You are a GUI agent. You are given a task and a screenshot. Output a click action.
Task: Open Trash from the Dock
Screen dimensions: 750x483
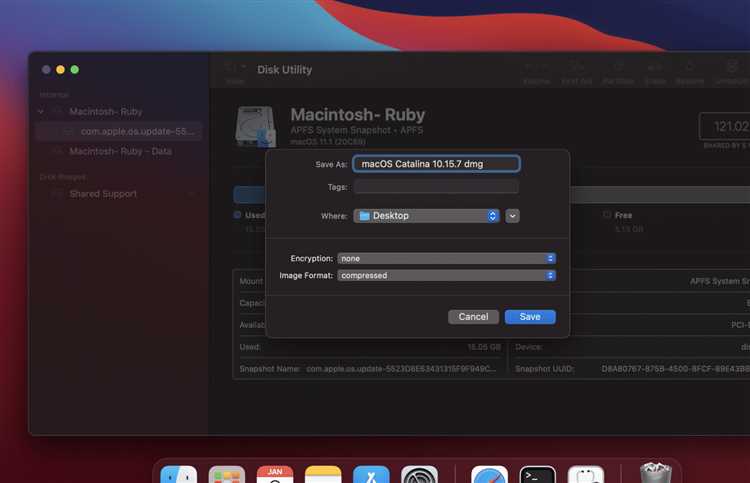(x=656, y=472)
